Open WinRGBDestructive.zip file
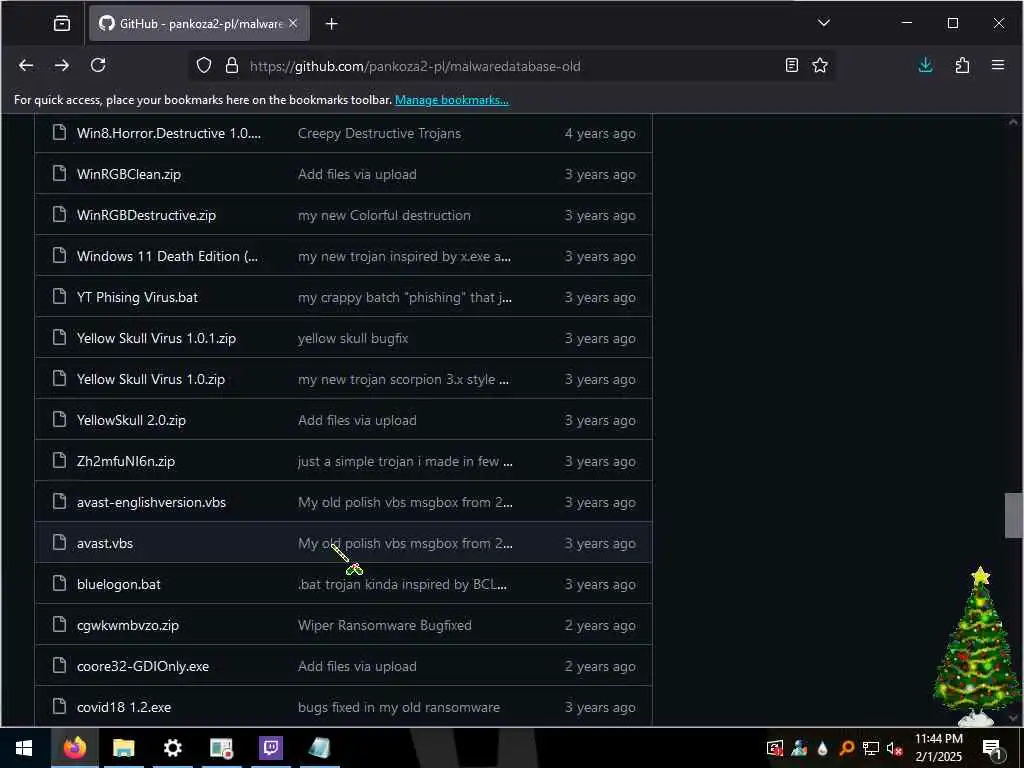Viewport: 1024px width, 768px height. point(146,216)
